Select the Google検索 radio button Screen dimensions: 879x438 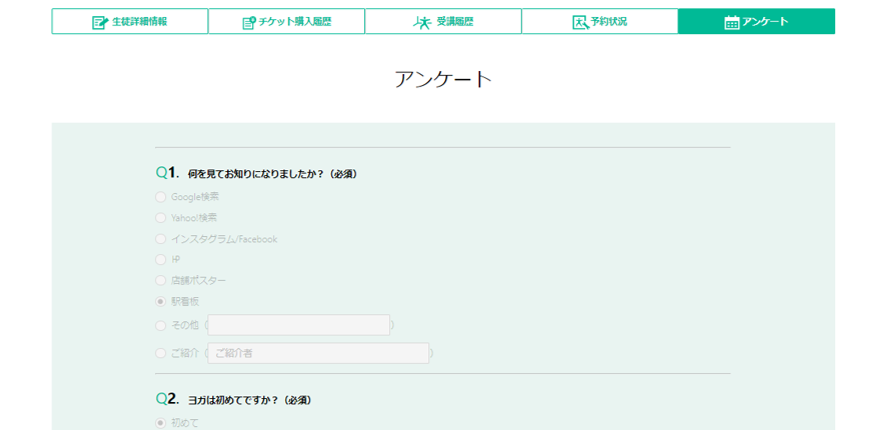(x=160, y=197)
